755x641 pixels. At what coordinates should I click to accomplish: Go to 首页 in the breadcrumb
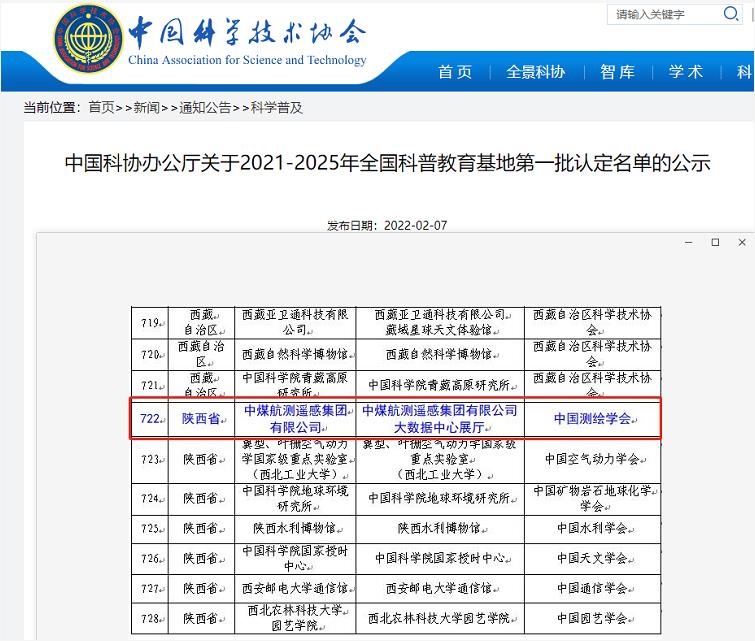click(x=102, y=107)
